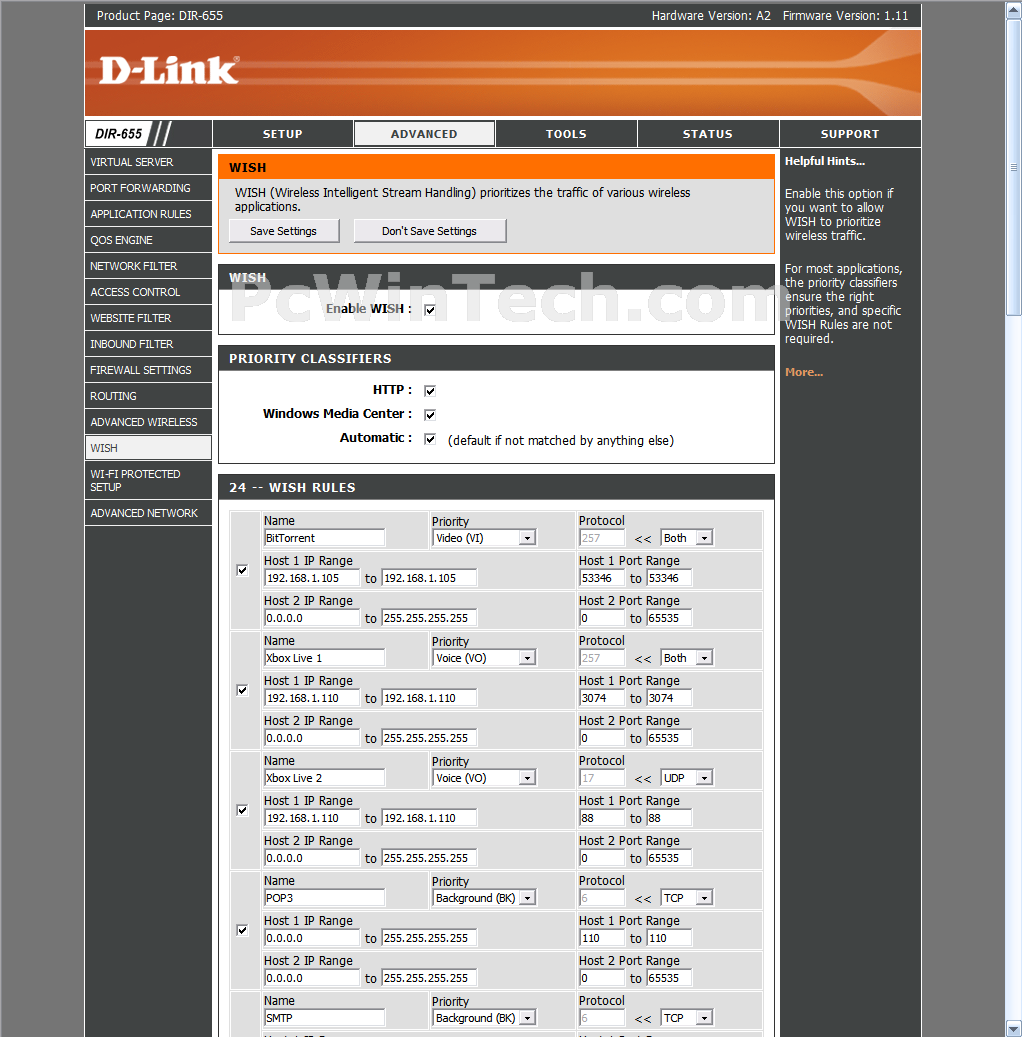This screenshot has height=1037, width=1022.
Task: Open the Xbox Live 1 Protocol dropdown
Action: pos(687,658)
